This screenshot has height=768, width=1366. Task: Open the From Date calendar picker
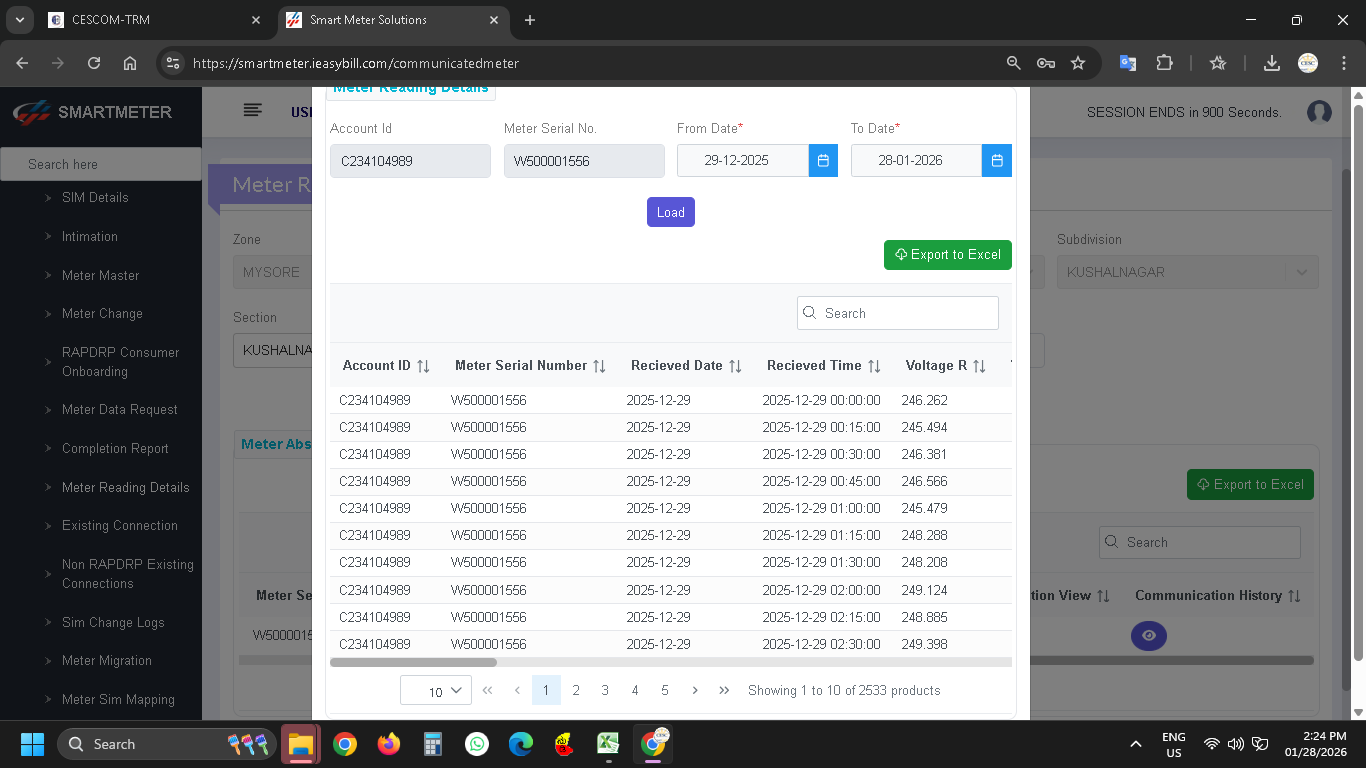pos(823,161)
